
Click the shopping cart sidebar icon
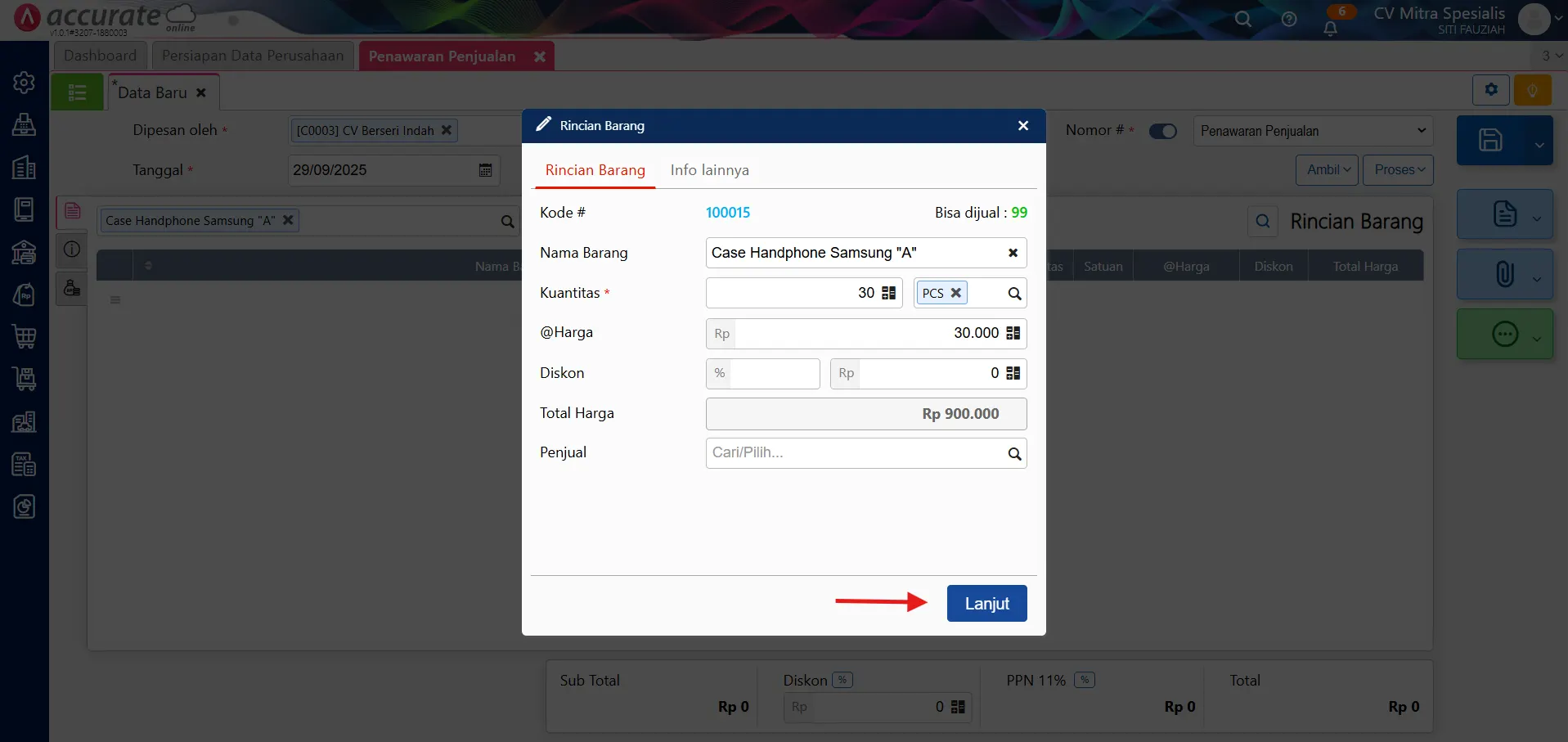click(24, 336)
